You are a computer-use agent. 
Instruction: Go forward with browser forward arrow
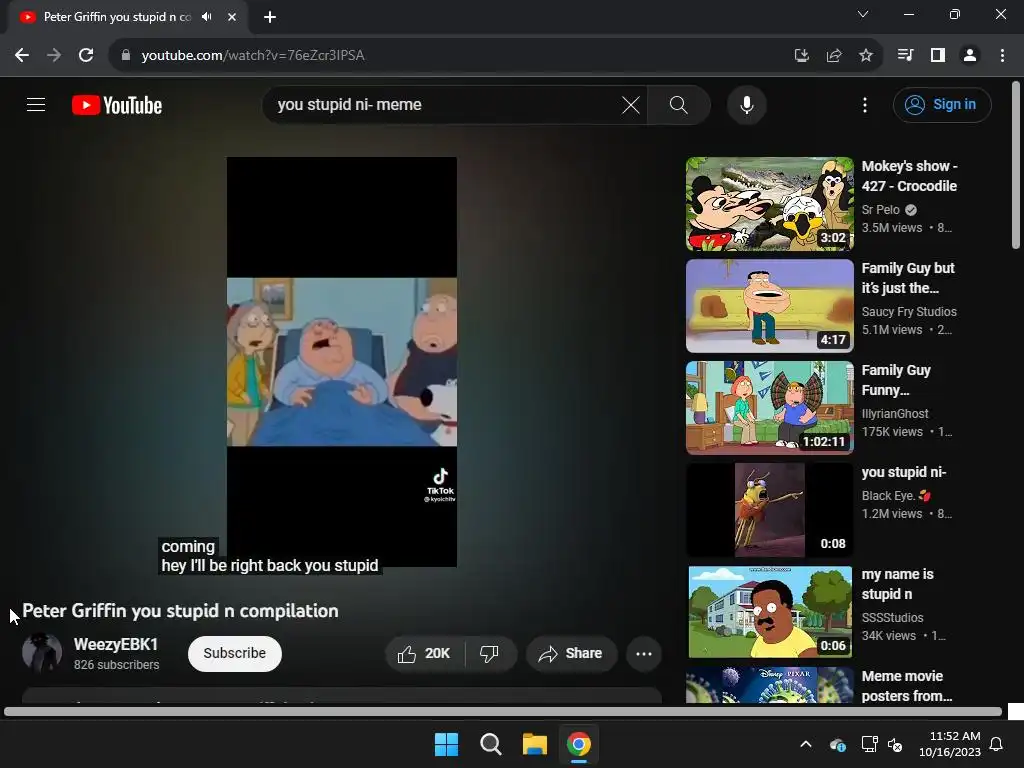tap(54, 56)
